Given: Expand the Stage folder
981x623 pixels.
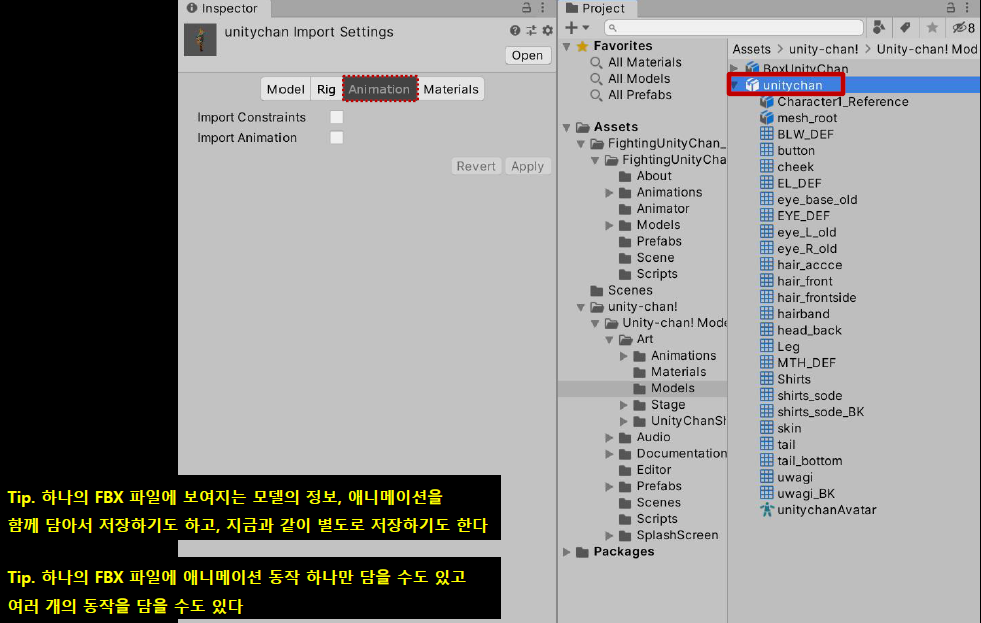Looking at the screenshot, I should [x=624, y=405].
